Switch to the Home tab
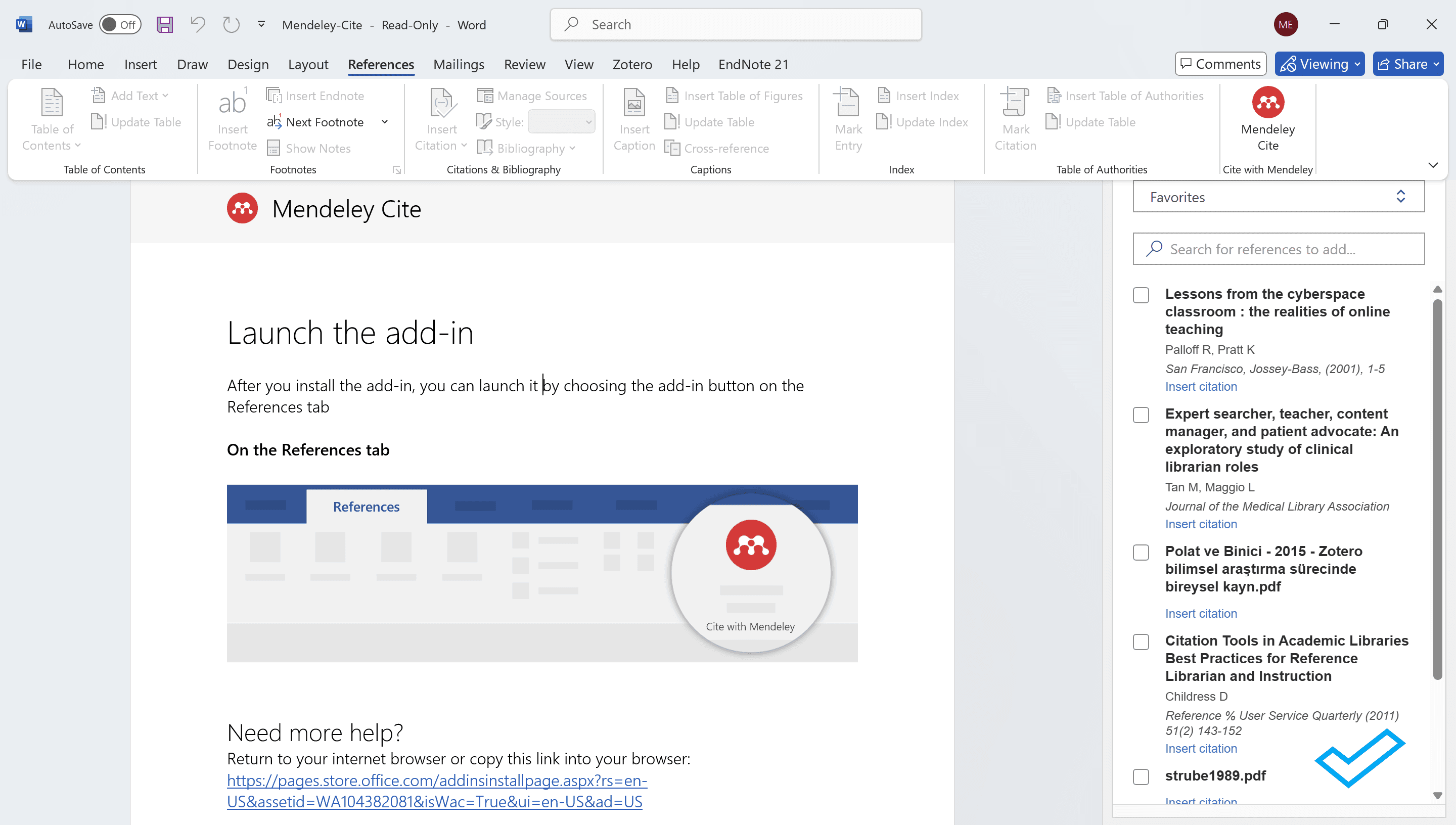The width and height of the screenshot is (1456, 825). (85, 65)
